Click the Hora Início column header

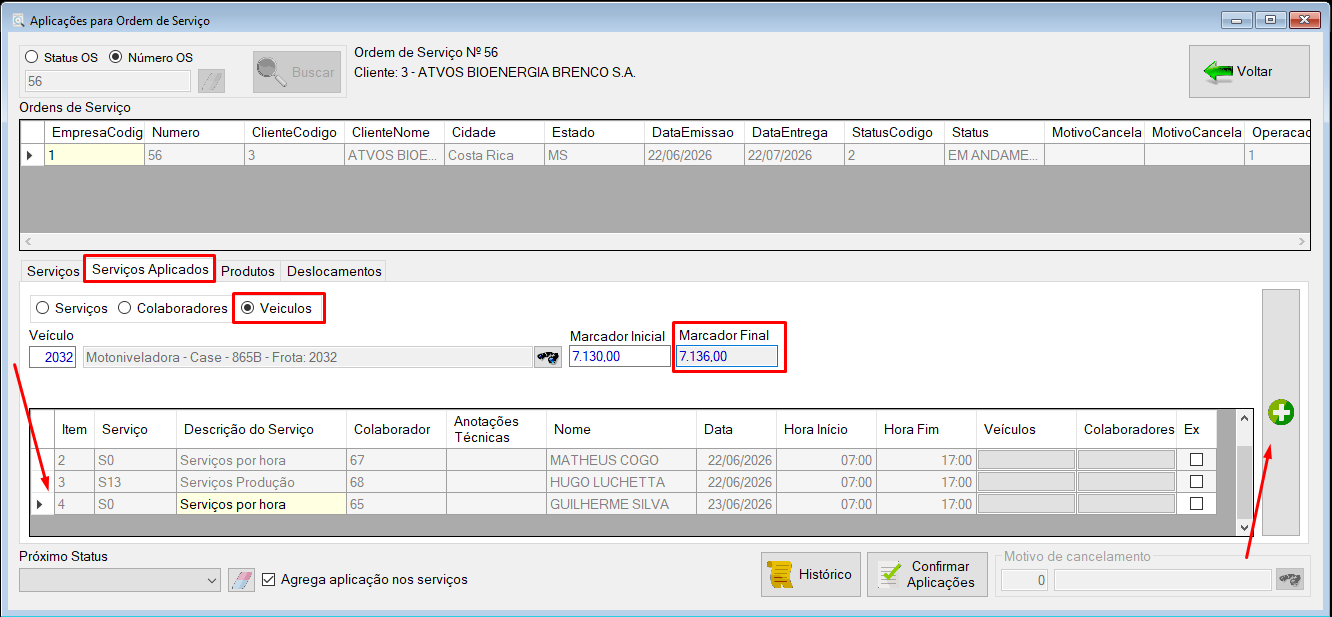(x=826, y=429)
